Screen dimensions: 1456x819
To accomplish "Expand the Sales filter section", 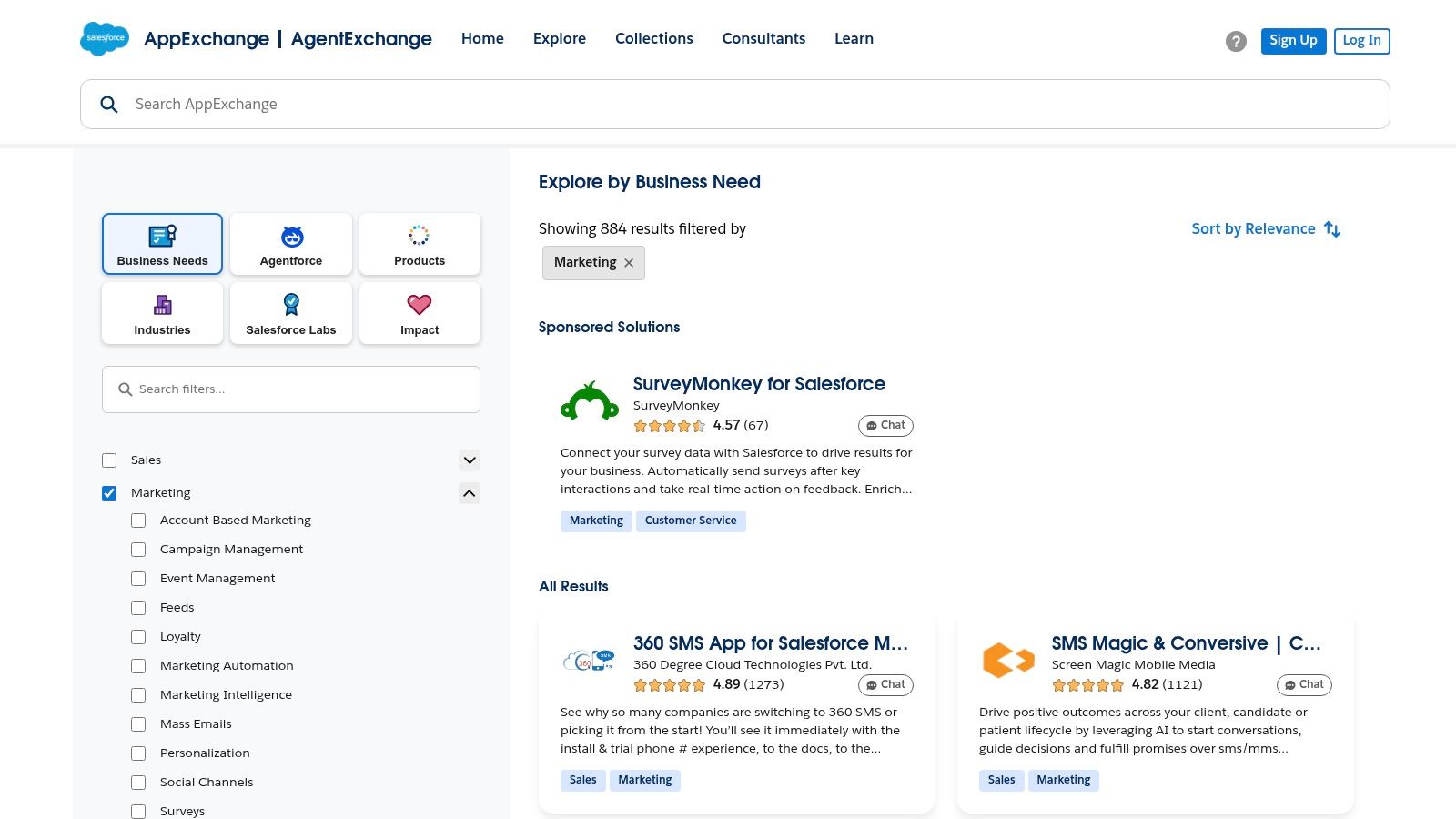I will point(469,460).
